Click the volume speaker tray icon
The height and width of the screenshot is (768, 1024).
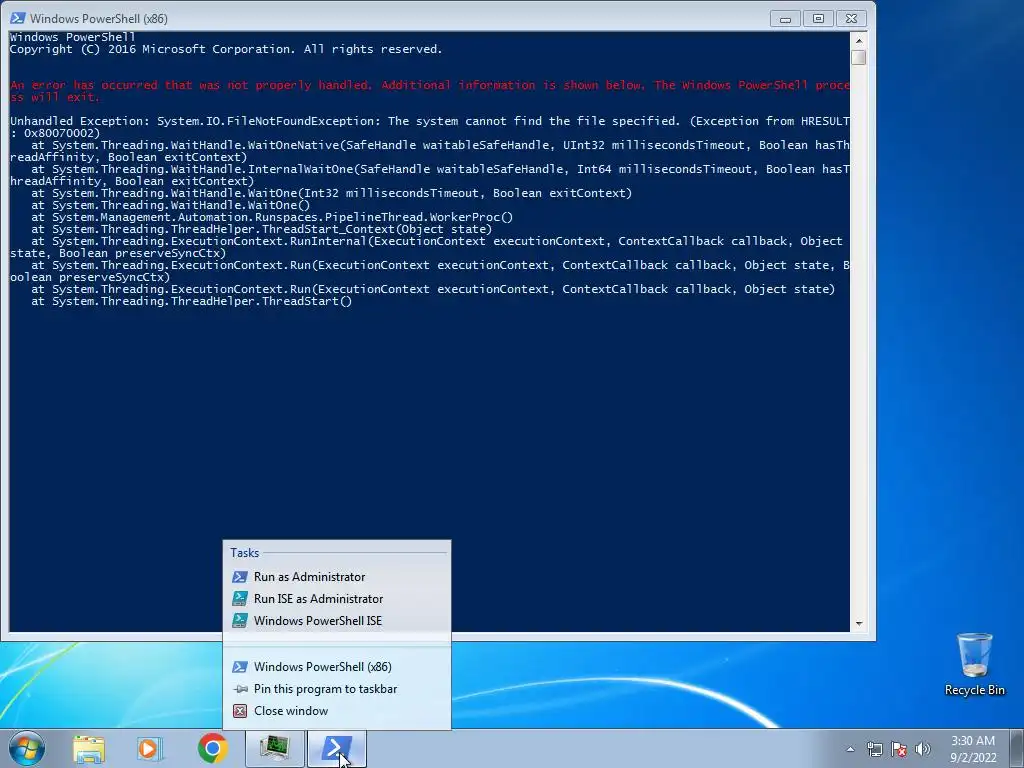coord(922,749)
